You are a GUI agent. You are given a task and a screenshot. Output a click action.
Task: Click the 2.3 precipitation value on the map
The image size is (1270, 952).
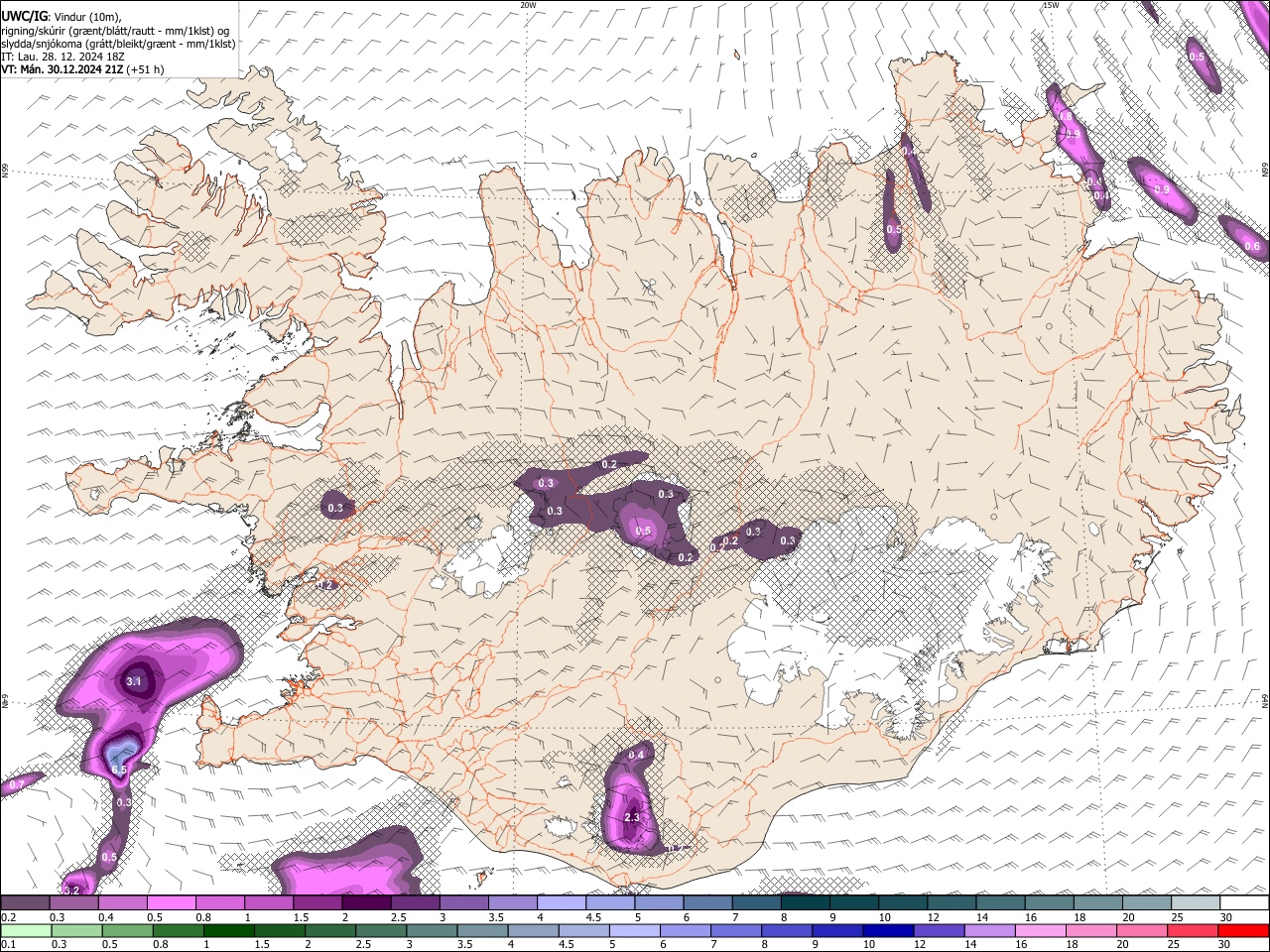(x=632, y=817)
